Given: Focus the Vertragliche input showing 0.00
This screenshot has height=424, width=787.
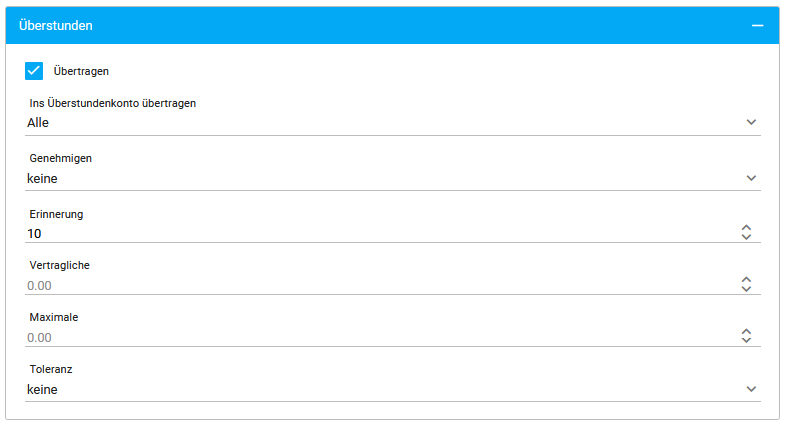Looking at the screenshot, I should pos(380,285).
